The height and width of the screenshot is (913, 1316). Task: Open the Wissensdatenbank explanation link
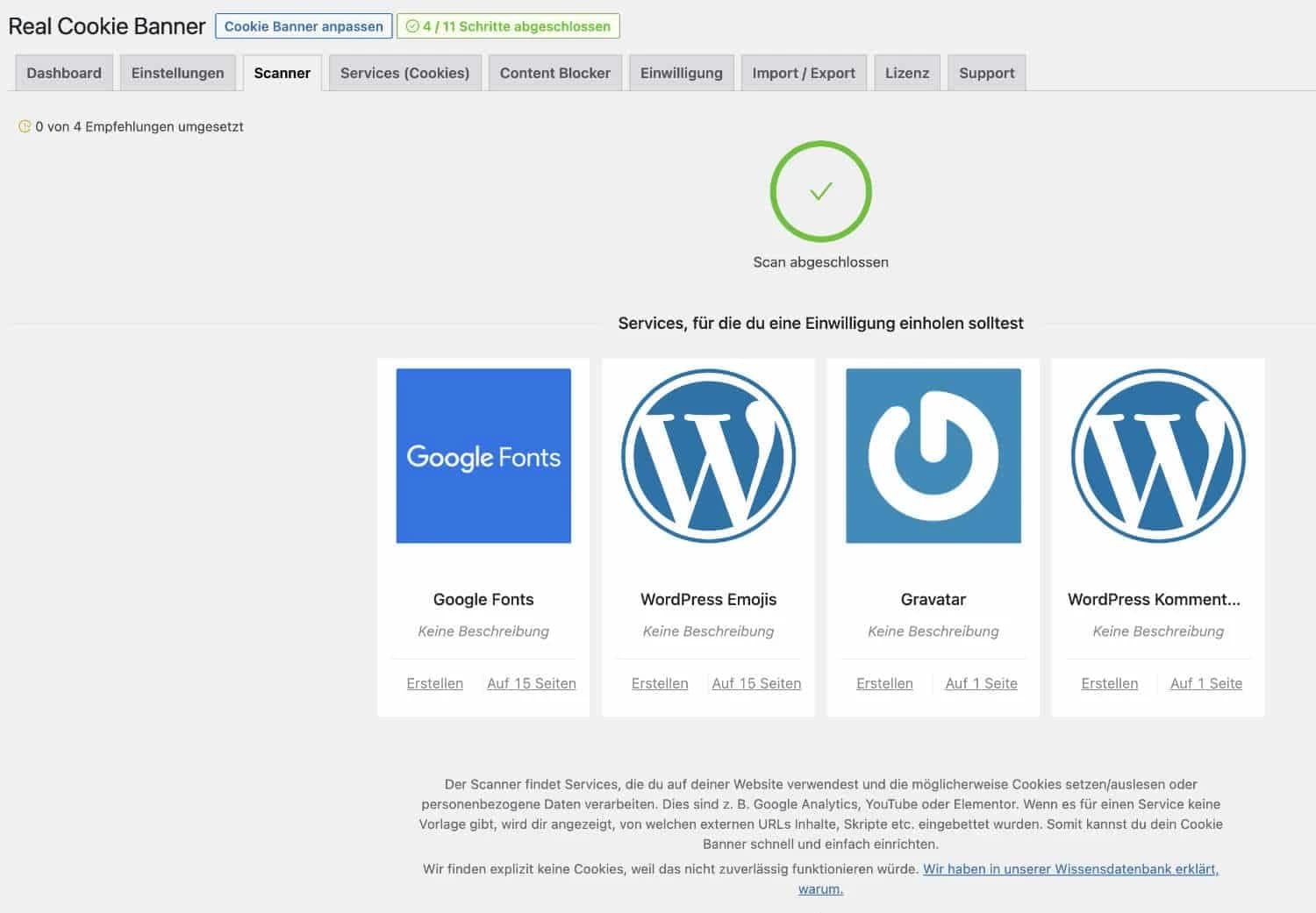pos(1070,869)
